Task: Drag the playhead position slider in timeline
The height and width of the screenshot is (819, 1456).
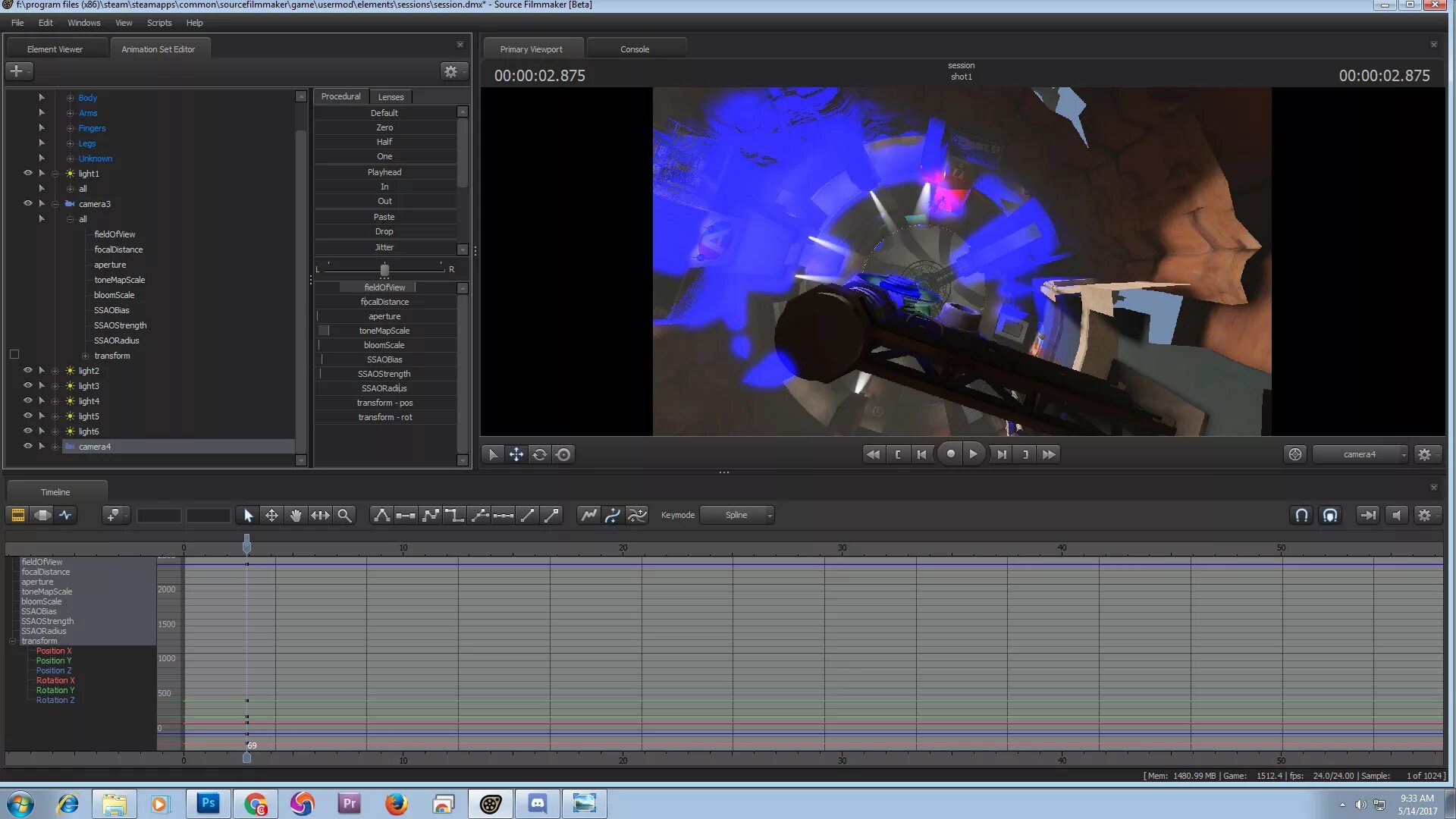Action: tap(247, 541)
